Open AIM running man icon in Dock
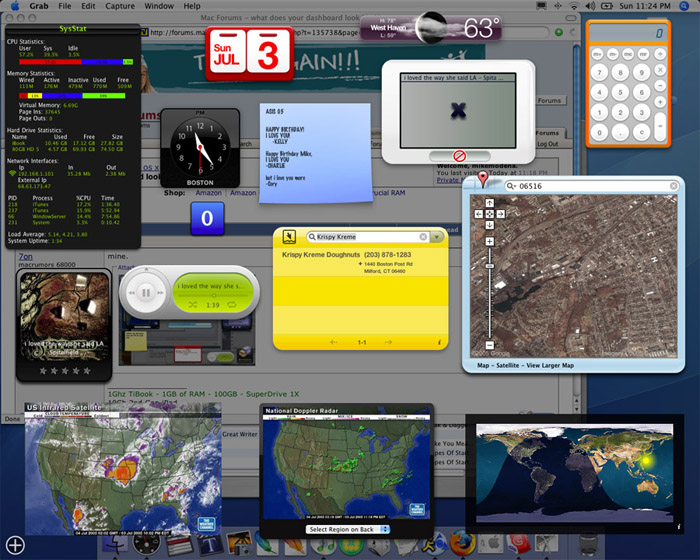The height and width of the screenshot is (560, 700). (436, 543)
